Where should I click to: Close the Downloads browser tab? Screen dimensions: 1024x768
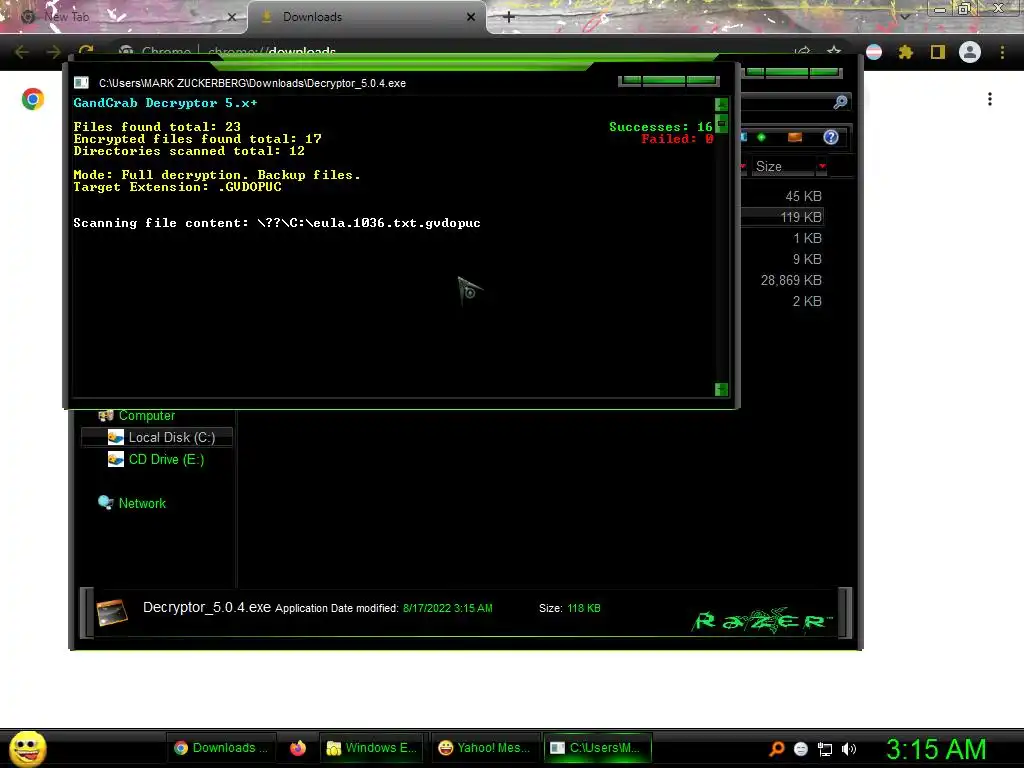pos(471,17)
